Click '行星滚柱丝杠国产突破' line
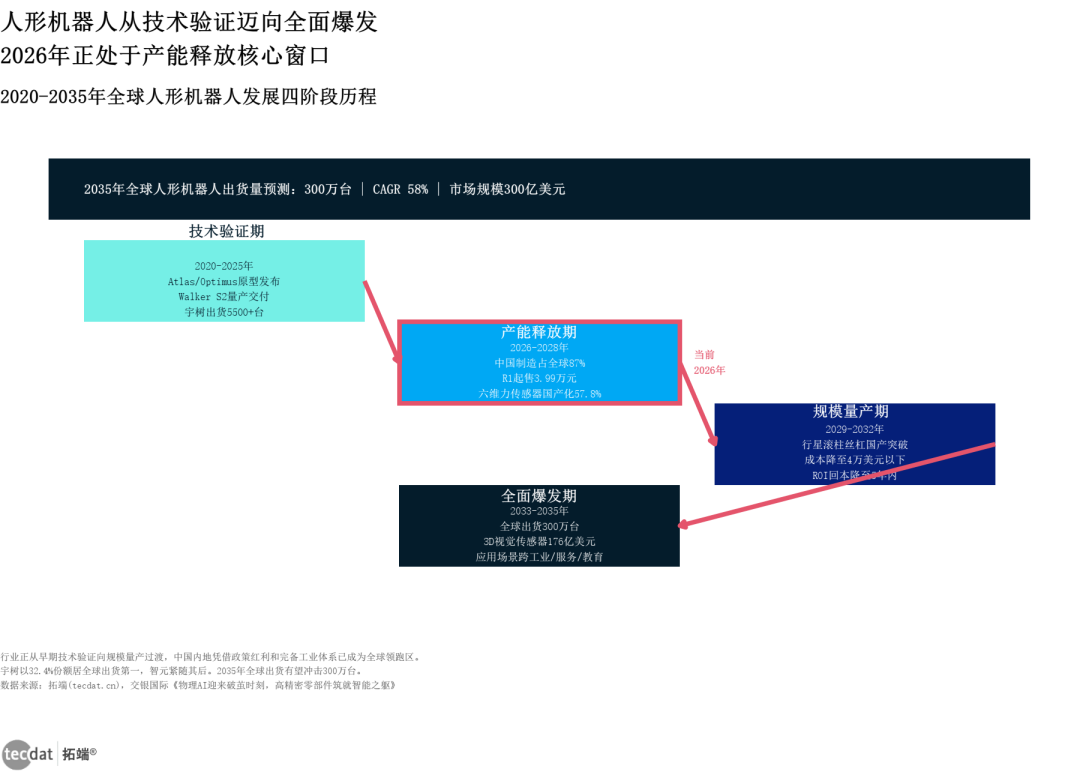This screenshot has height=772, width=1080. click(855, 445)
